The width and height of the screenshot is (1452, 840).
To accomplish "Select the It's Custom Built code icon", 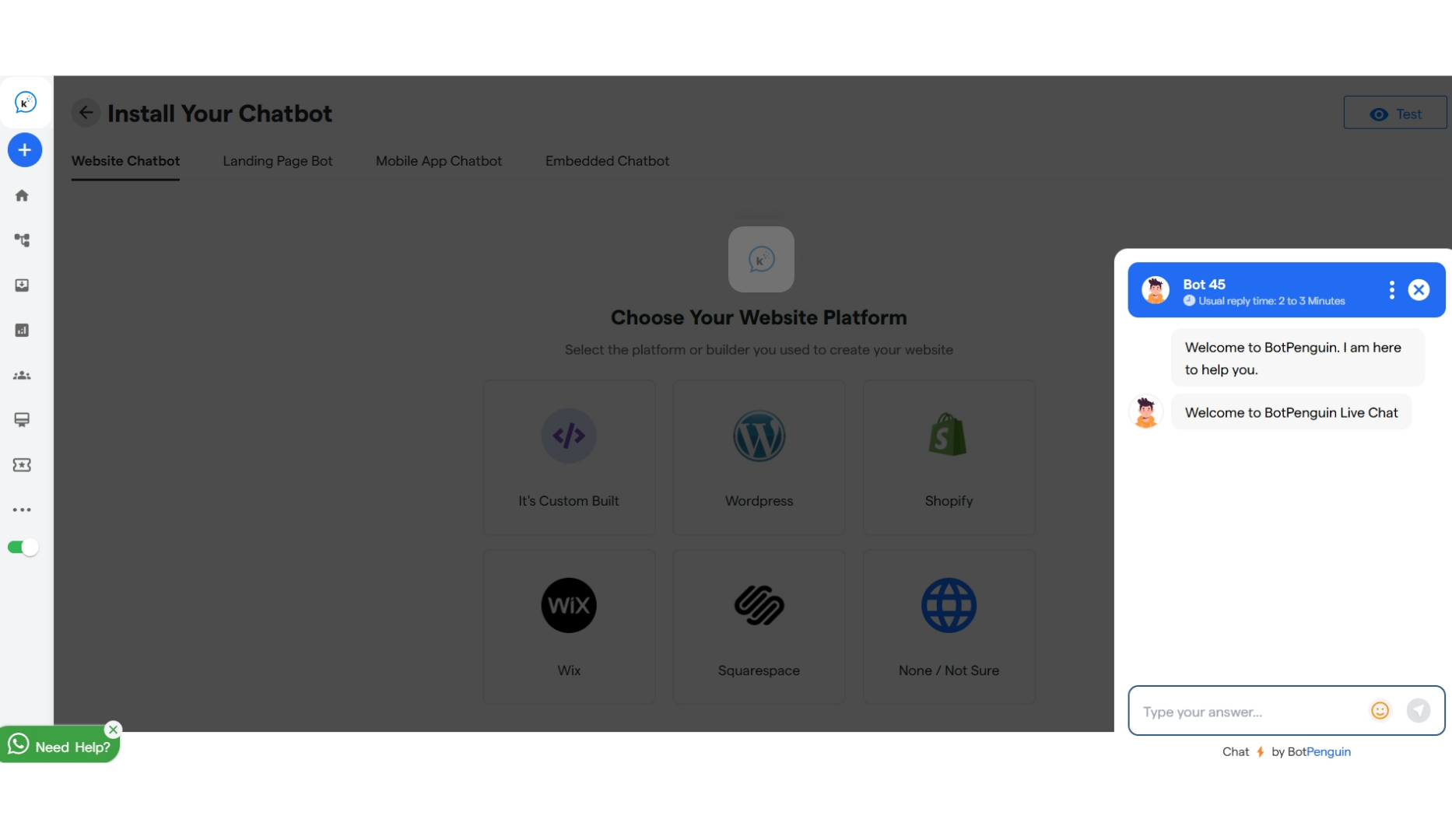I will (x=569, y=436).
